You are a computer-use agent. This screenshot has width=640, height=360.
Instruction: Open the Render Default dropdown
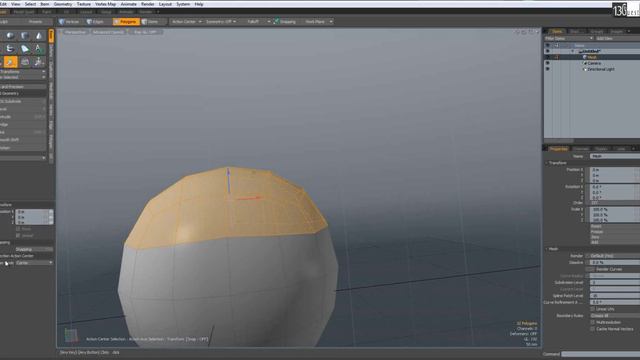point(615,256)
